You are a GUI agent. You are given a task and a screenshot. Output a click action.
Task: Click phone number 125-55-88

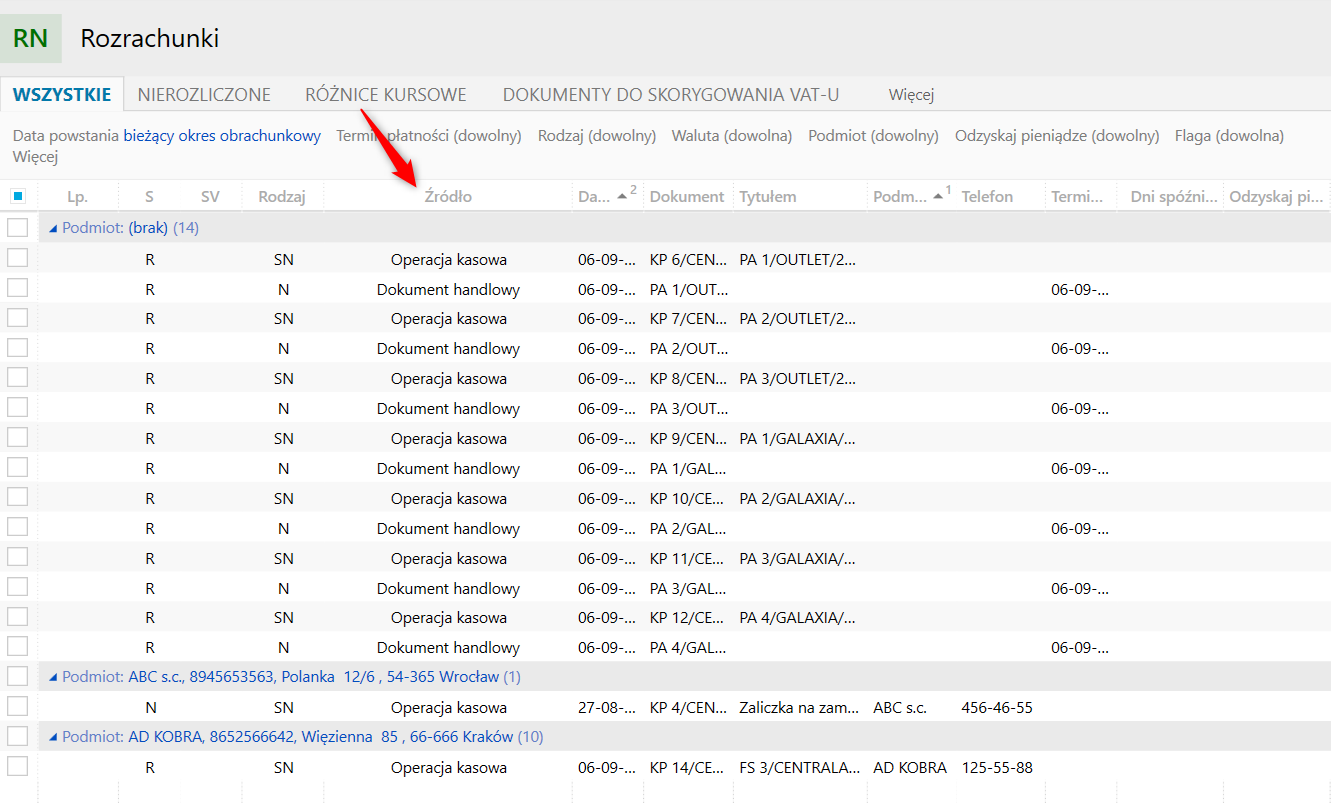point(997,768)
